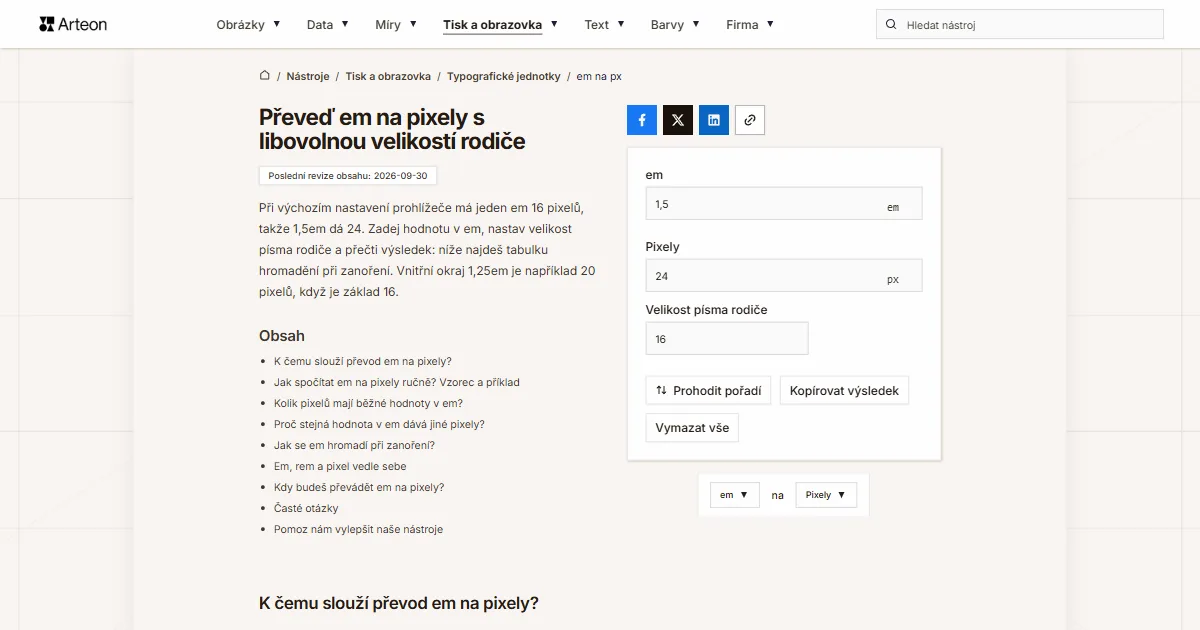Viewport: 1200px width, 630px height.
Task: Share page on Facebook
Action: pyautogui.click(x=642, y=120)
